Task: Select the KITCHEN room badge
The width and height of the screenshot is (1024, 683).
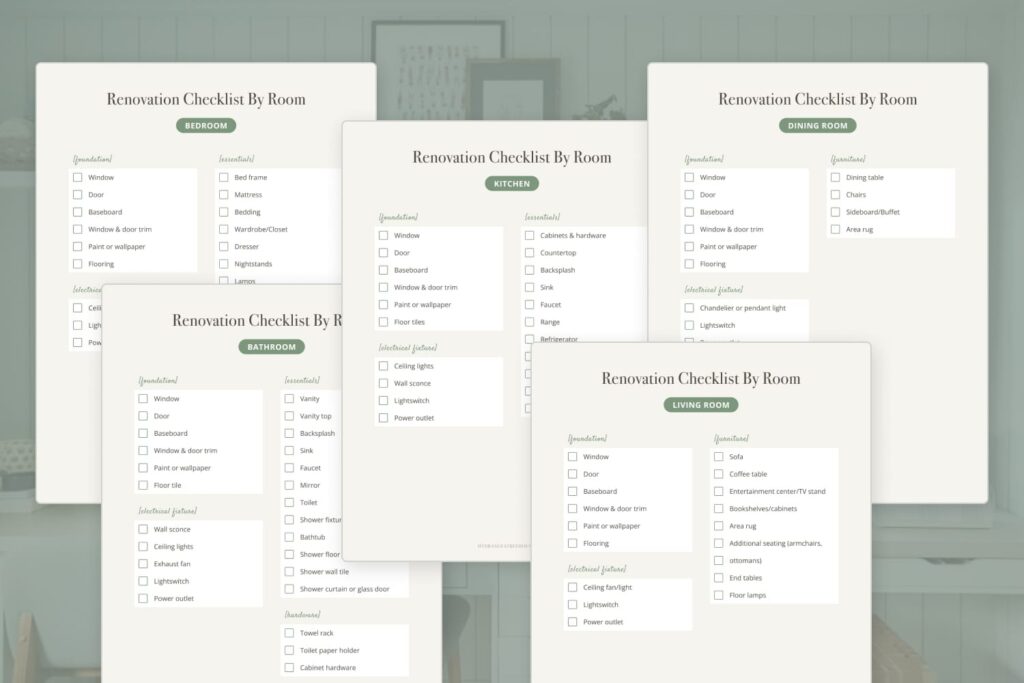Action: pos(511,183)
